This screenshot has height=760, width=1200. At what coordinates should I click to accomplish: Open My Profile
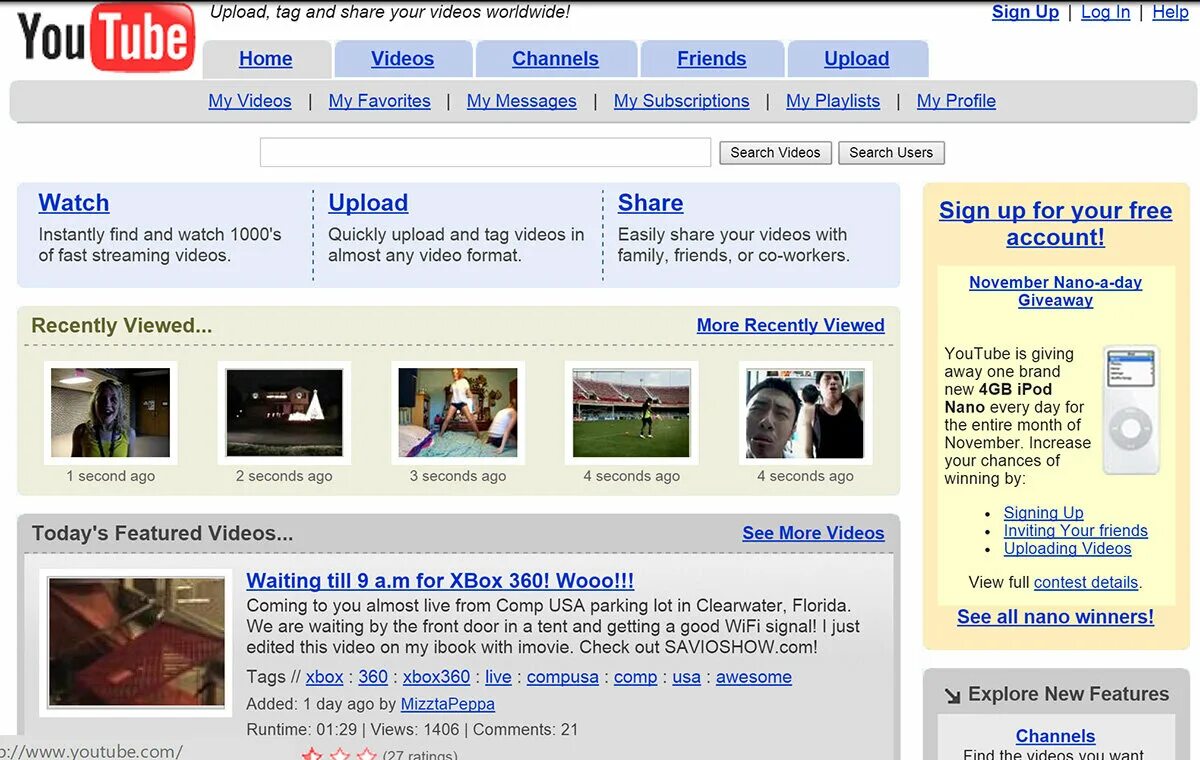[956, 101]
